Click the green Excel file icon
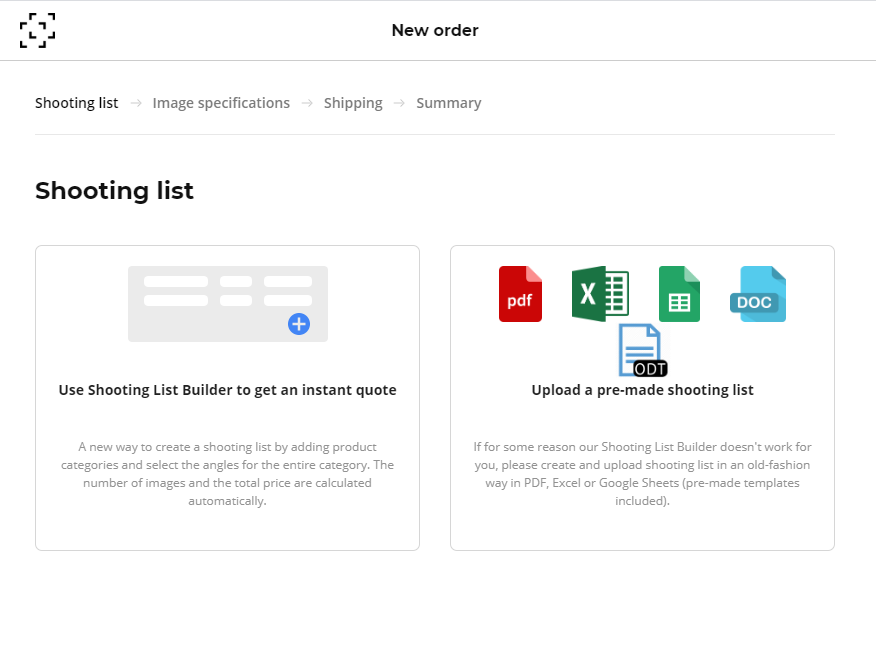876x656 pixels. (x=600, y=294)
